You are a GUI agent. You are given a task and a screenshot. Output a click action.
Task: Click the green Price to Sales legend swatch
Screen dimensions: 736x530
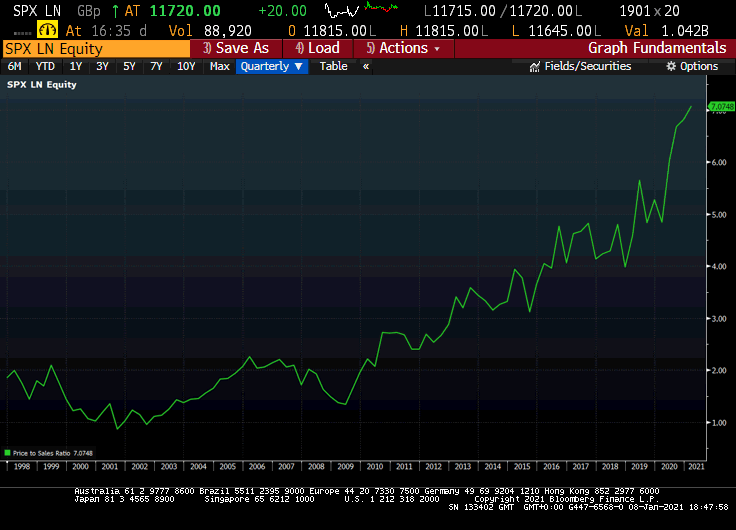[7, 453]
